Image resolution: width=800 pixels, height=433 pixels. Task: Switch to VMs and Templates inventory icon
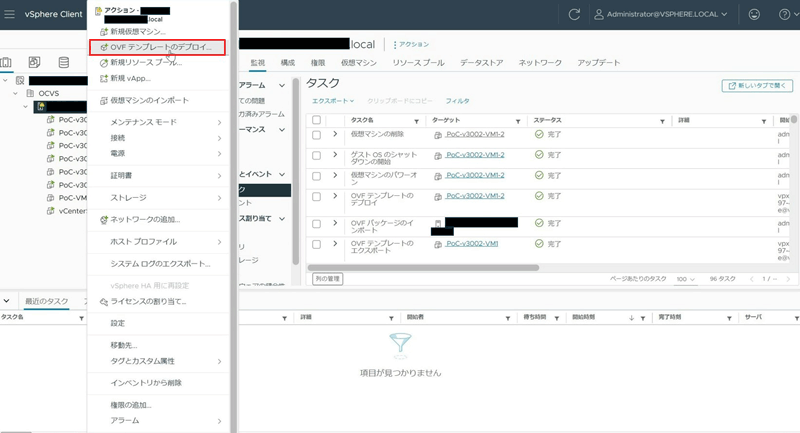34,62
